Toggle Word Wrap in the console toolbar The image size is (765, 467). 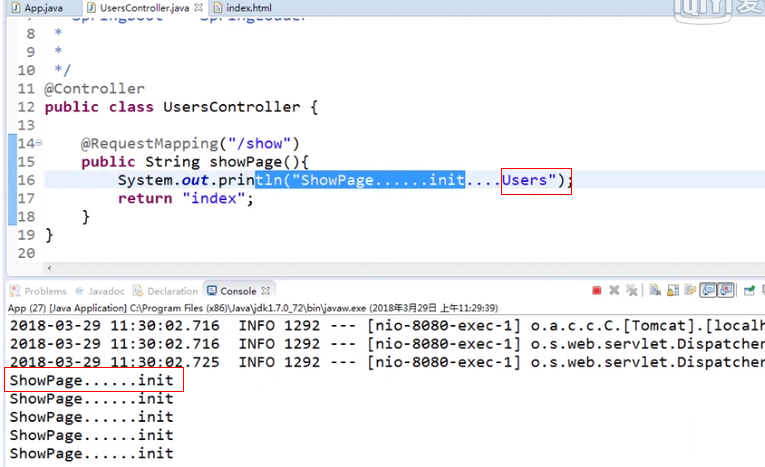click(690, 291)
